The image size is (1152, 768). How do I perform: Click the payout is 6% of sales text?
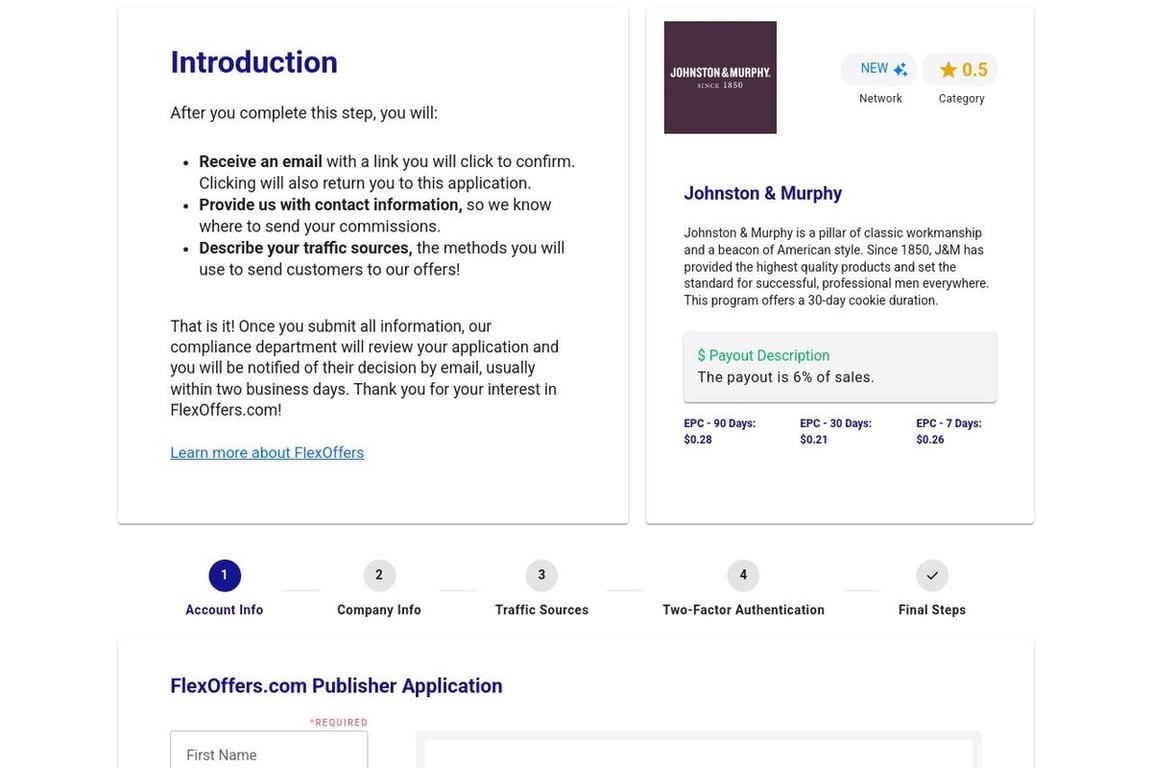tap(785, 377)
